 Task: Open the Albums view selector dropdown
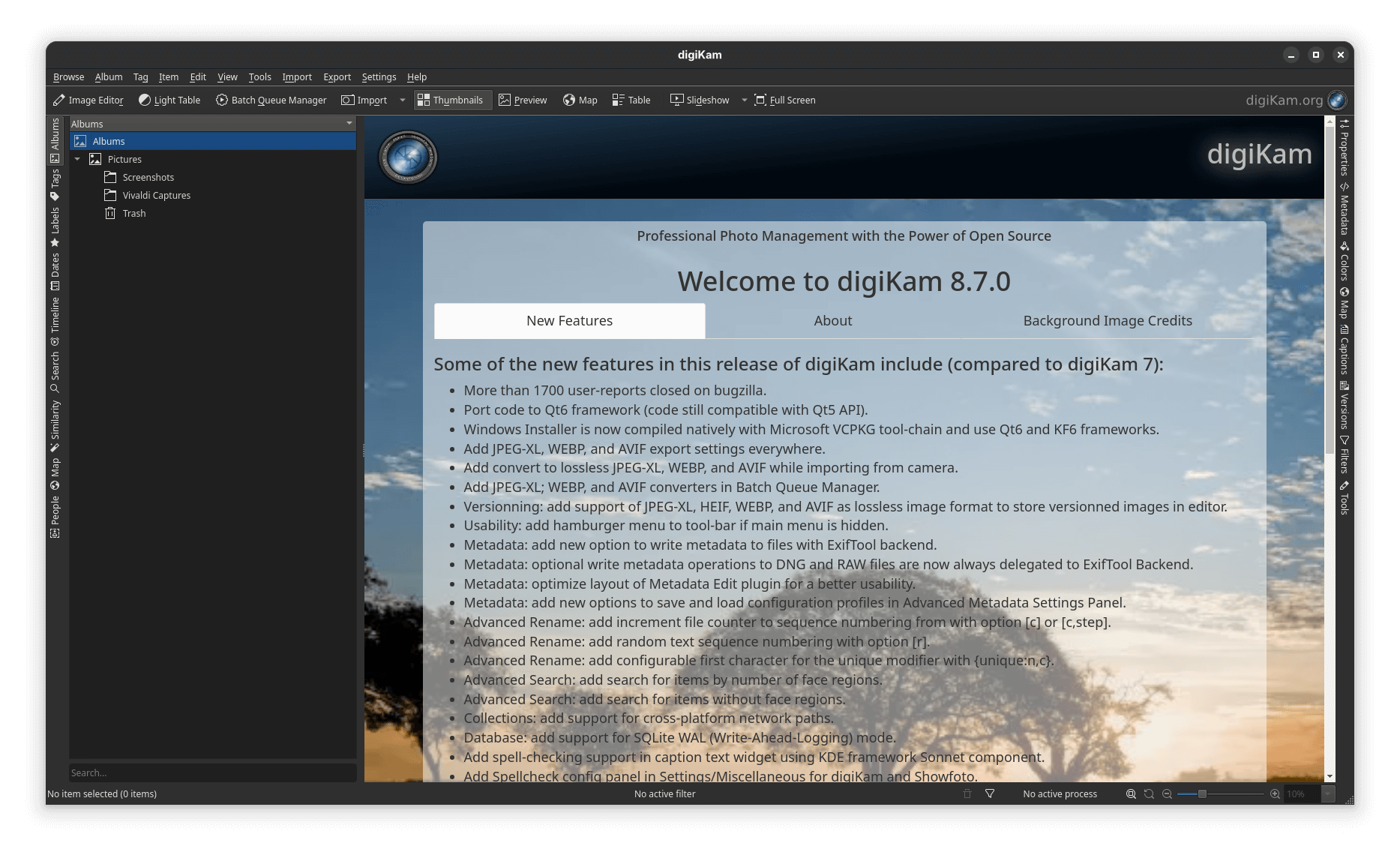coord(349,123)
